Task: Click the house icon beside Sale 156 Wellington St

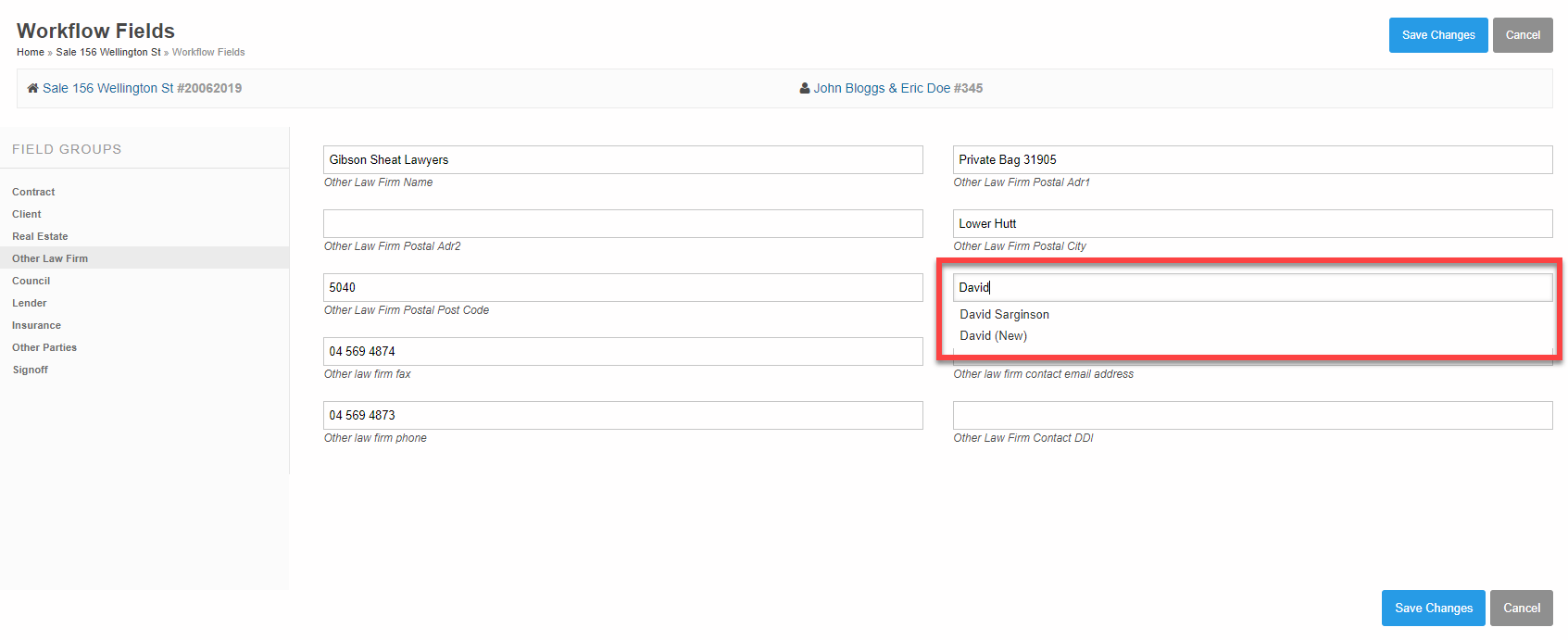Action: 32,88
